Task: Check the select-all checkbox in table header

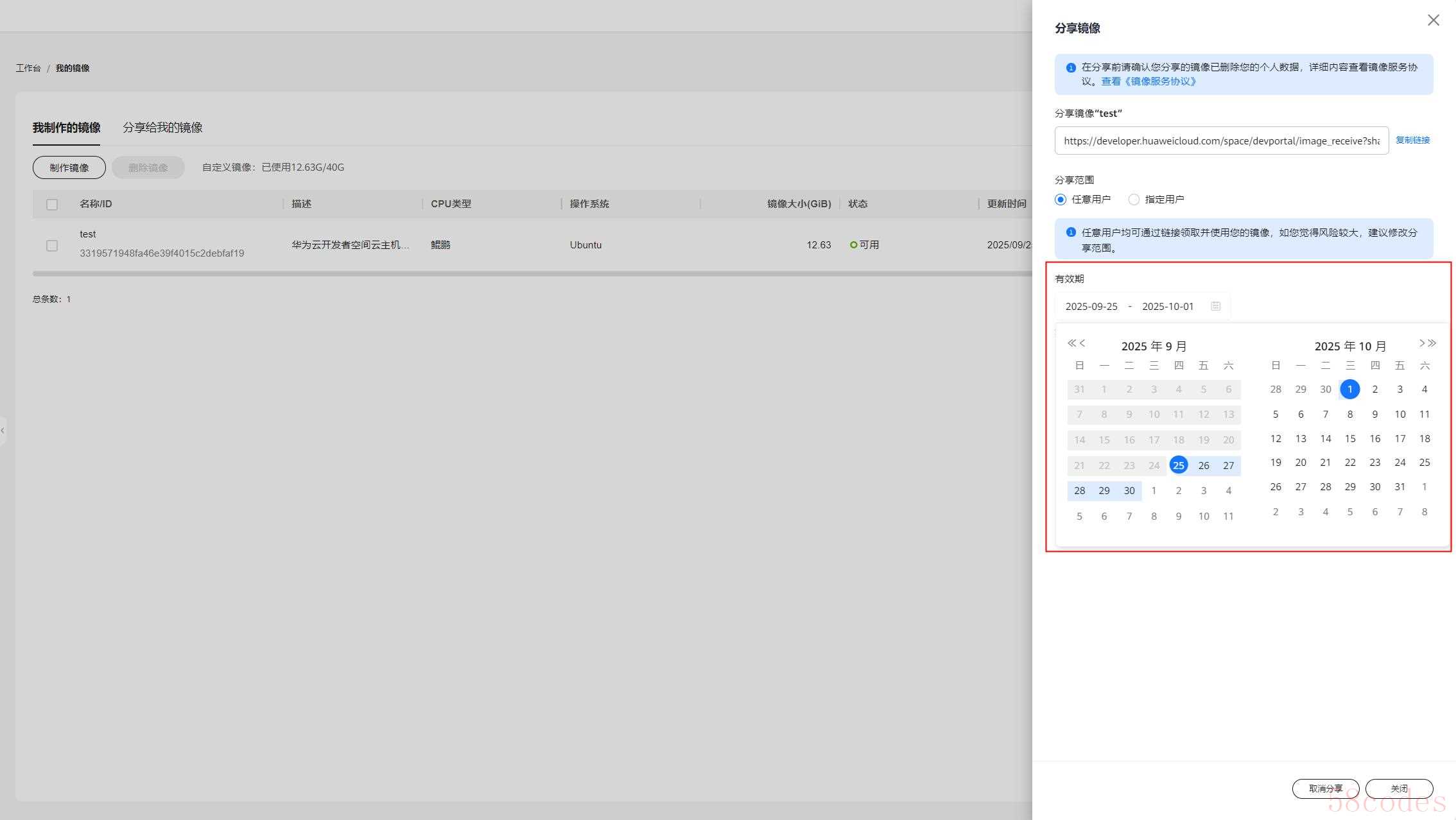Action: pos(52,205)
